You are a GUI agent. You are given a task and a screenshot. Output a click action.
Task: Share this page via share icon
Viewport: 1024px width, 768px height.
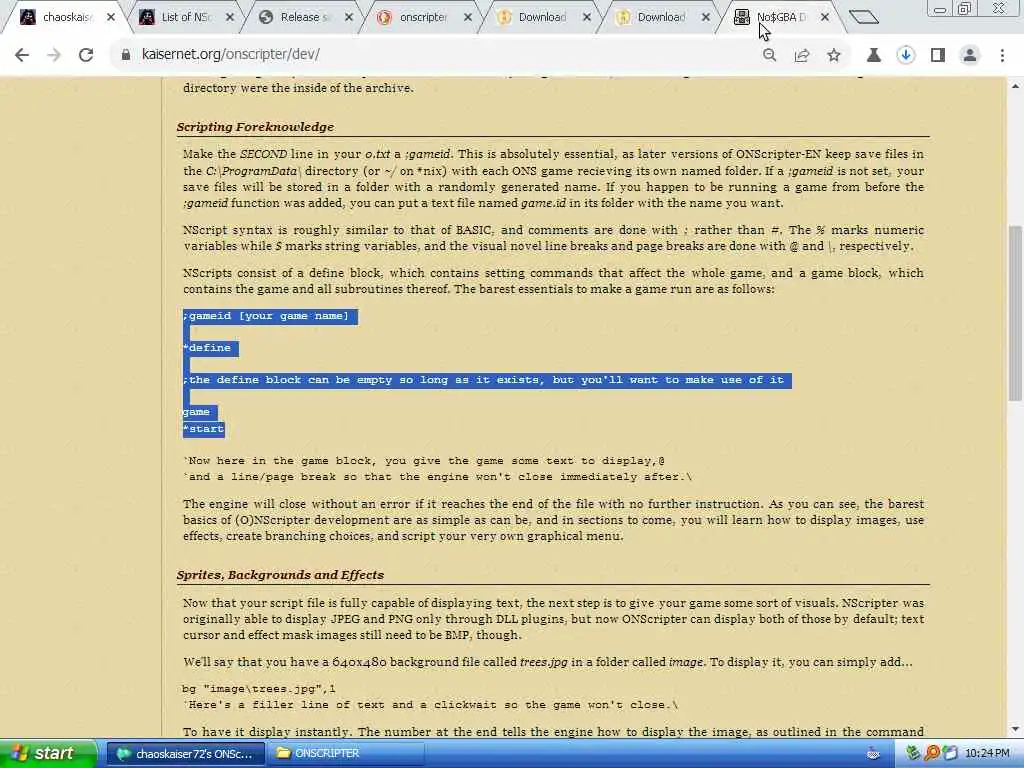pyautogui.click(x=802, y=55)
